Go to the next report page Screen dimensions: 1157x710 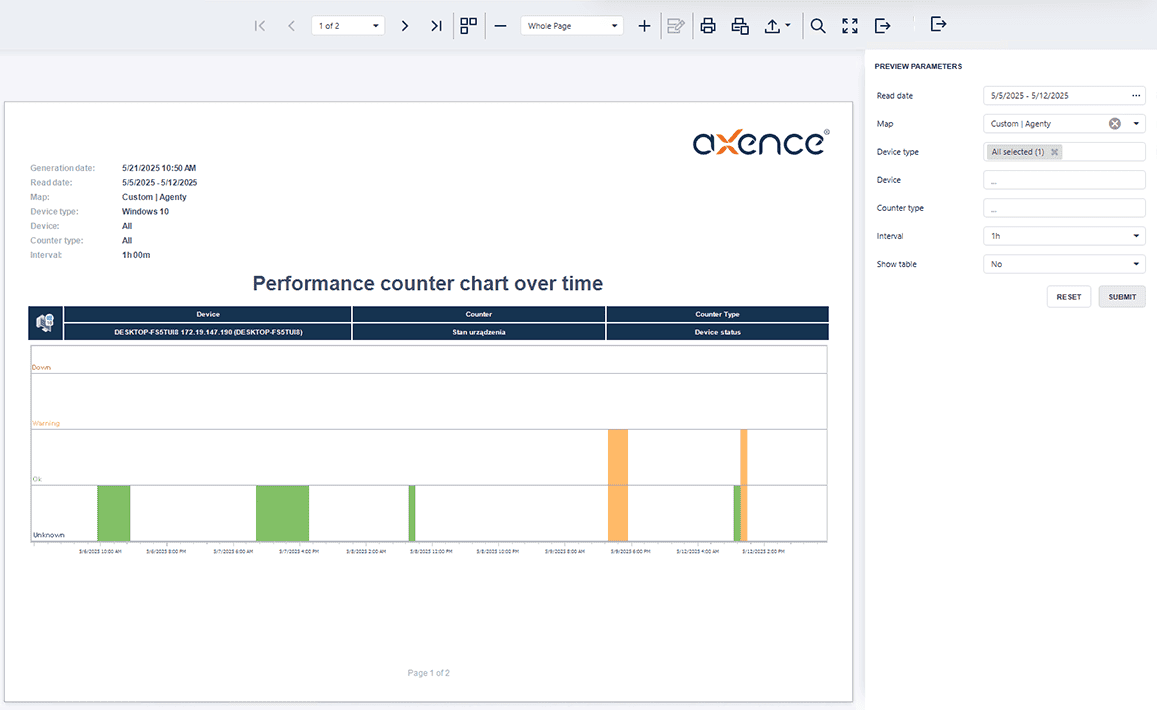pos(404,26)
